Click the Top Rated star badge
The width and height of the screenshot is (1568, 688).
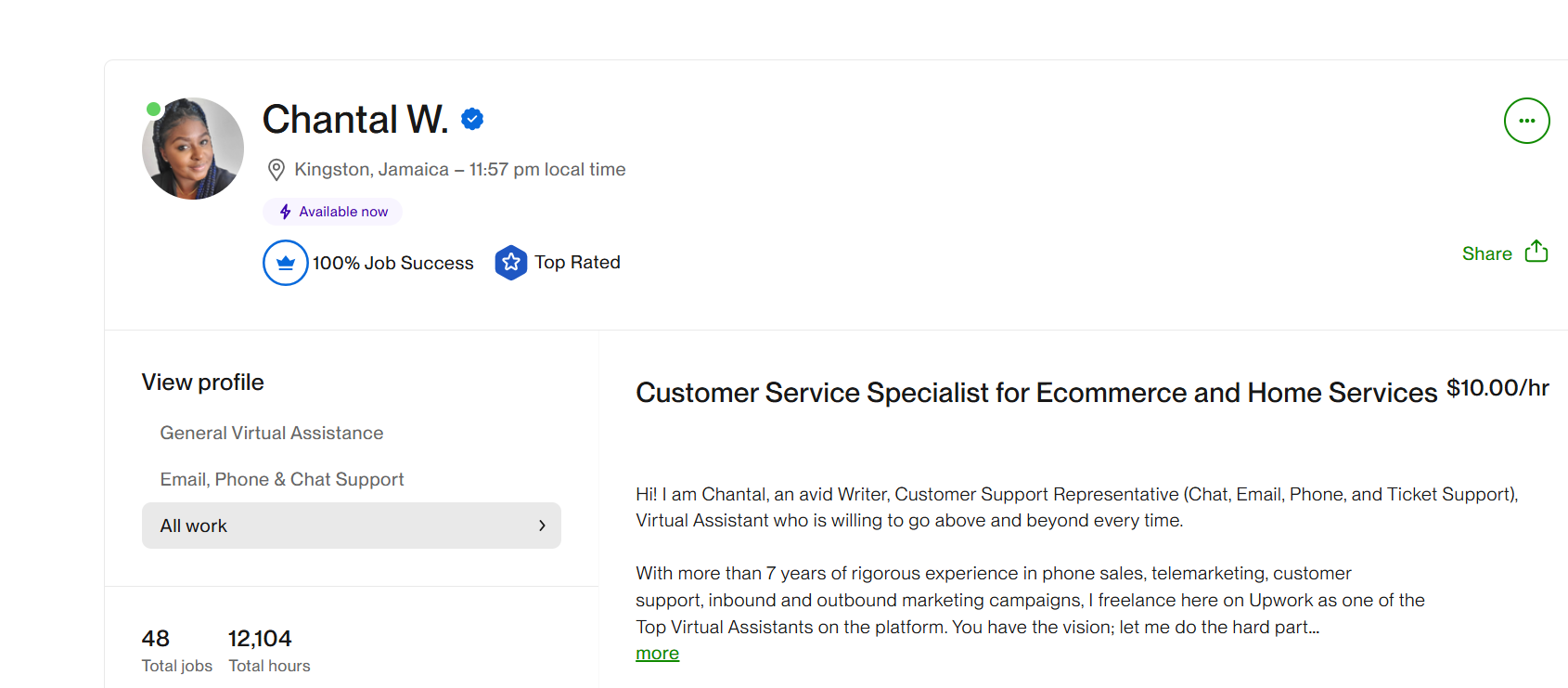pyautogui.click(x=510, y=263)
